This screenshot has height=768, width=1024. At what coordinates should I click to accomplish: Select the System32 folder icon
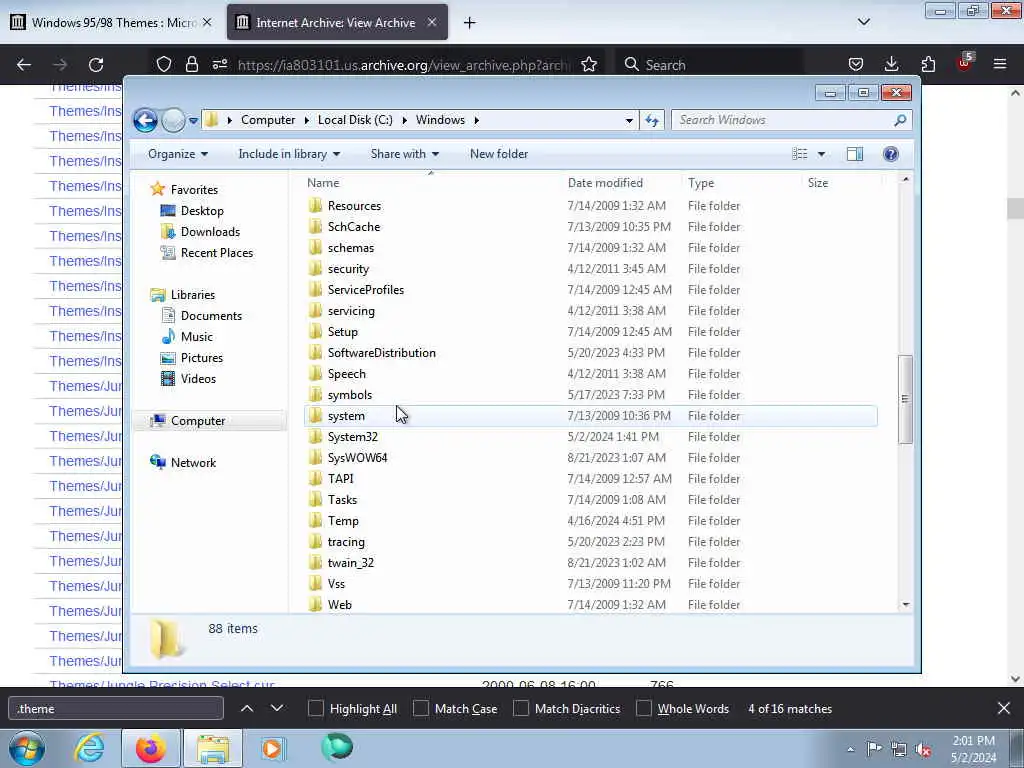[316, 437]
